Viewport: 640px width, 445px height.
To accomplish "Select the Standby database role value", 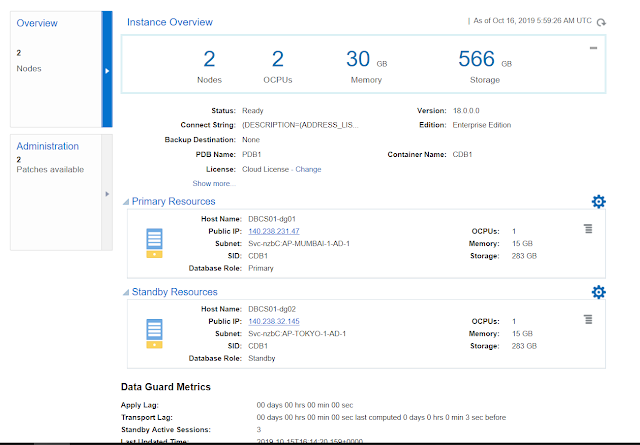I will (262, 358).
